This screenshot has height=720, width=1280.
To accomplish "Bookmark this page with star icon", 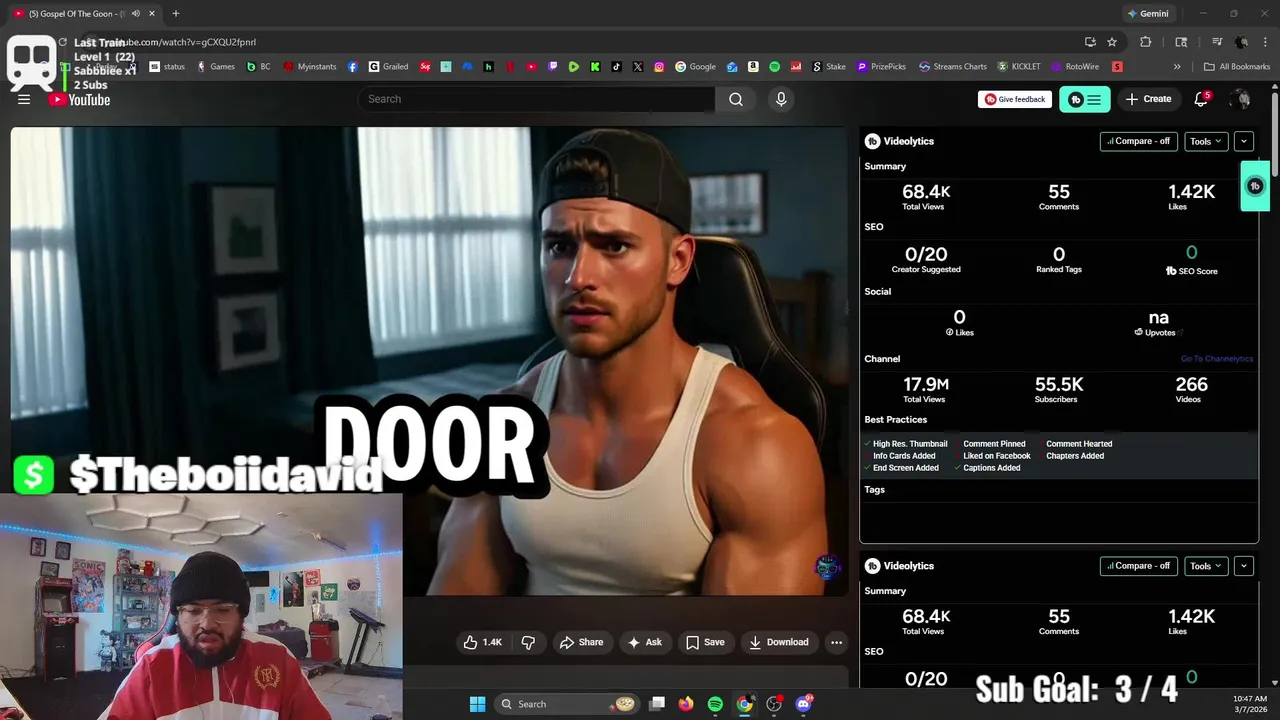I will click(1112, 42).
